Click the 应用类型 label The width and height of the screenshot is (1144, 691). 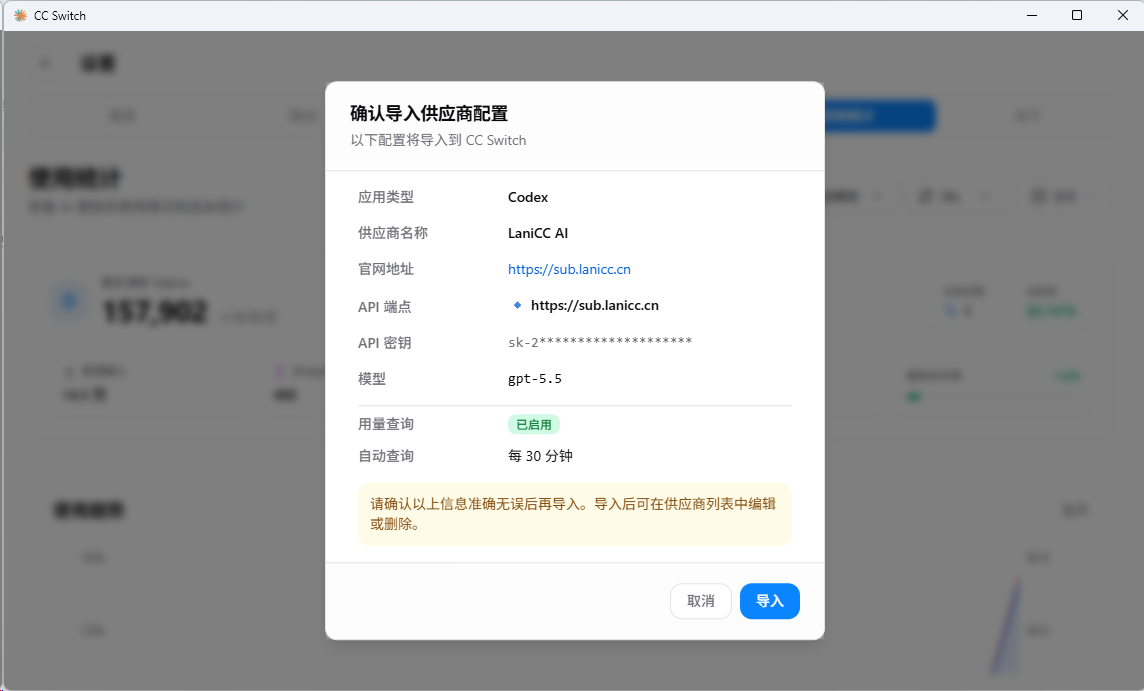coord(385,197)
